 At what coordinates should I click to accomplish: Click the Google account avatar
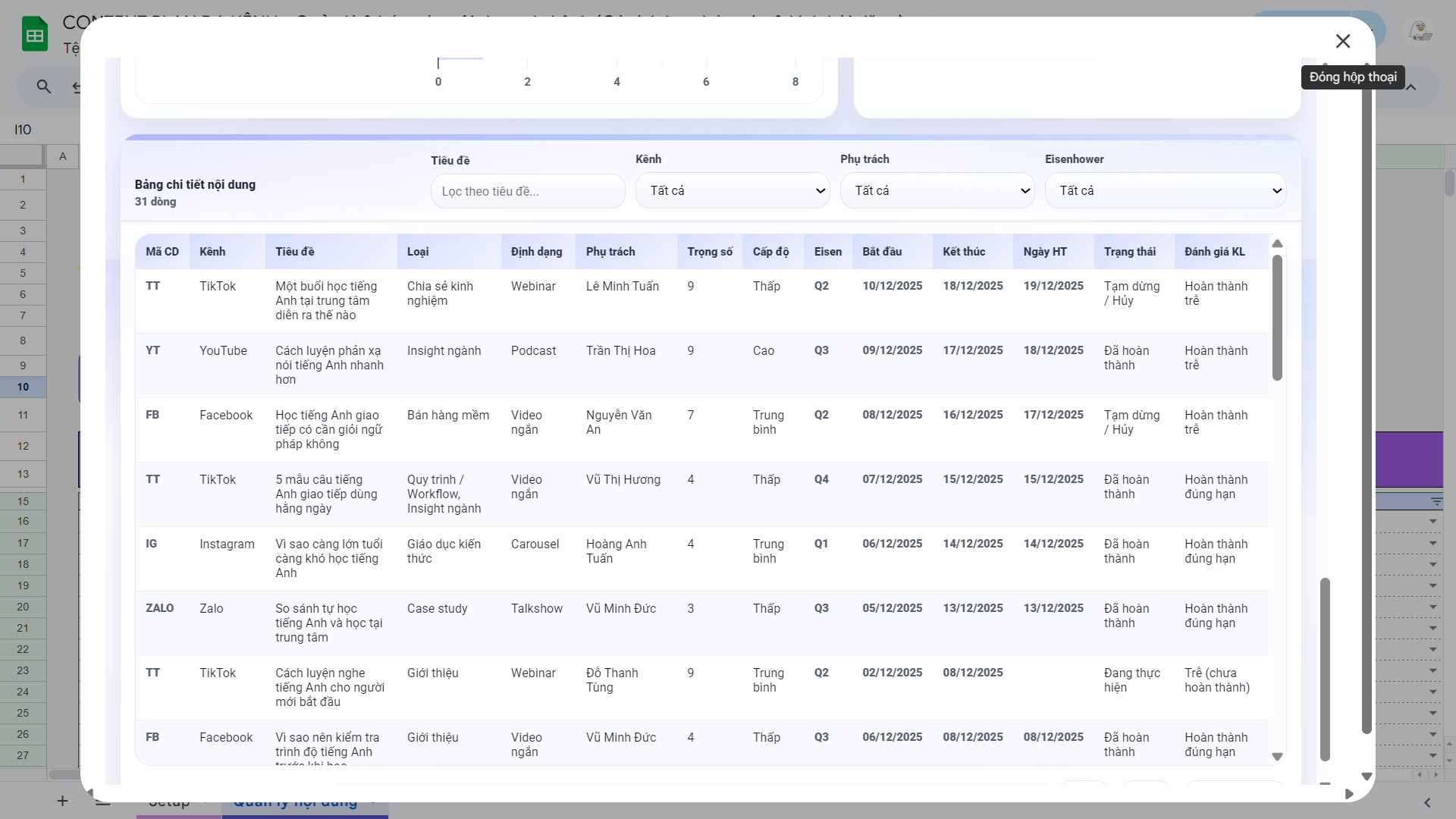tap(1420, 31)
